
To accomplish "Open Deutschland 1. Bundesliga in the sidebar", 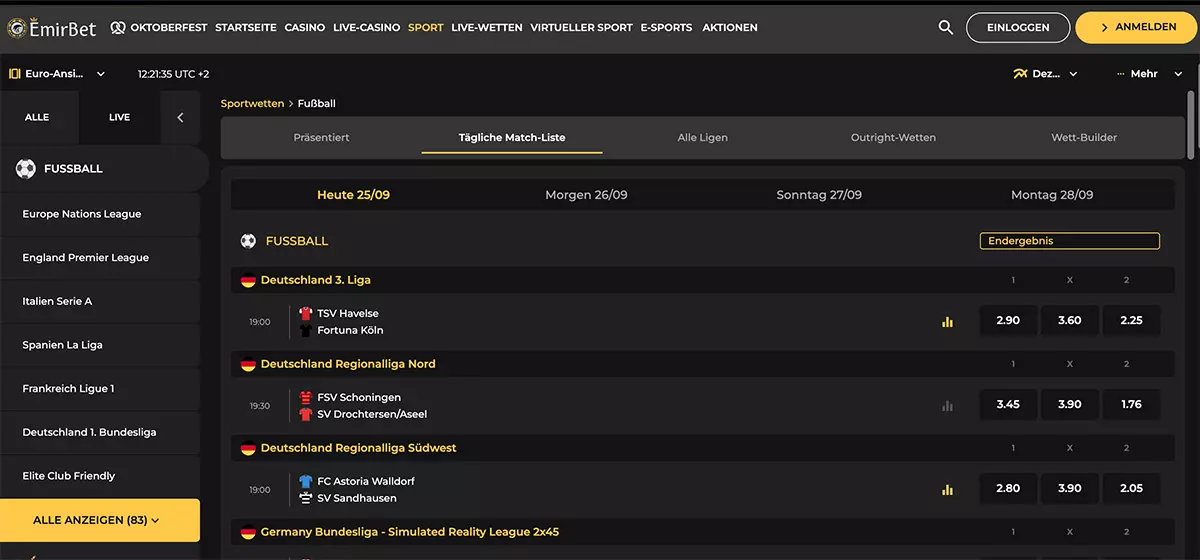I will coord(100,432).
